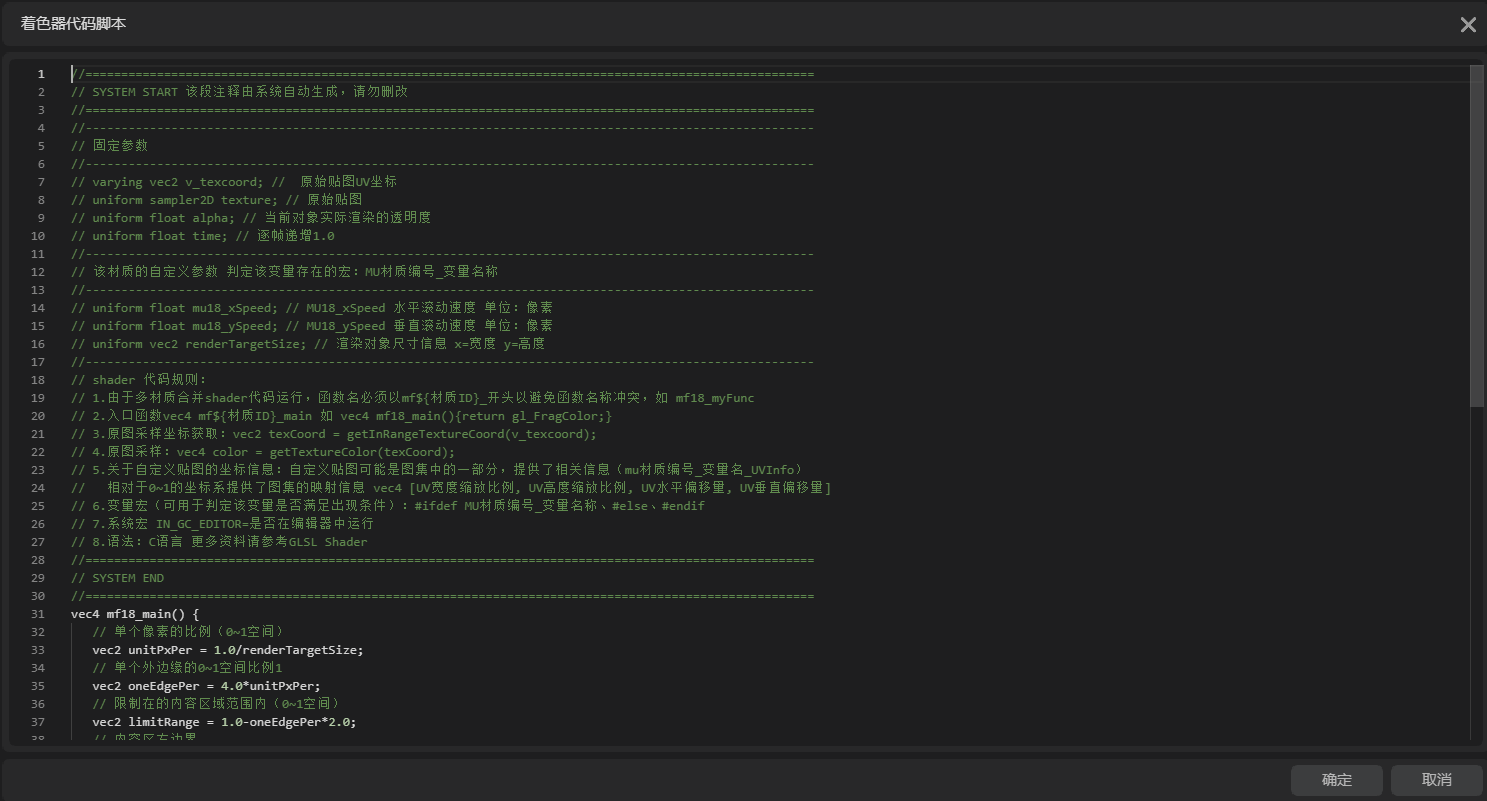
Task: Click the 确定 confirm button
Action: [1336, 780]
